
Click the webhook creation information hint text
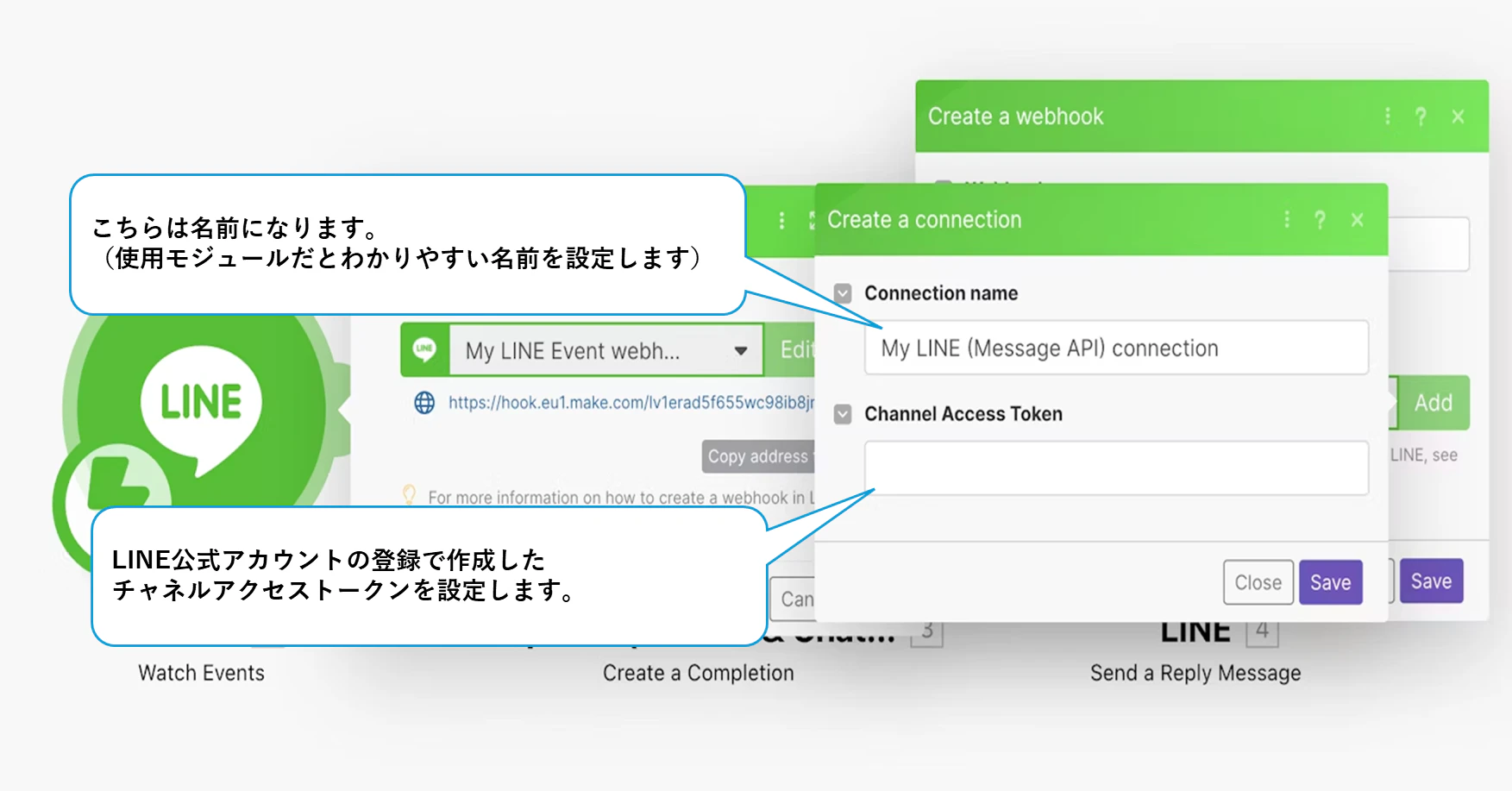[621, 498]
